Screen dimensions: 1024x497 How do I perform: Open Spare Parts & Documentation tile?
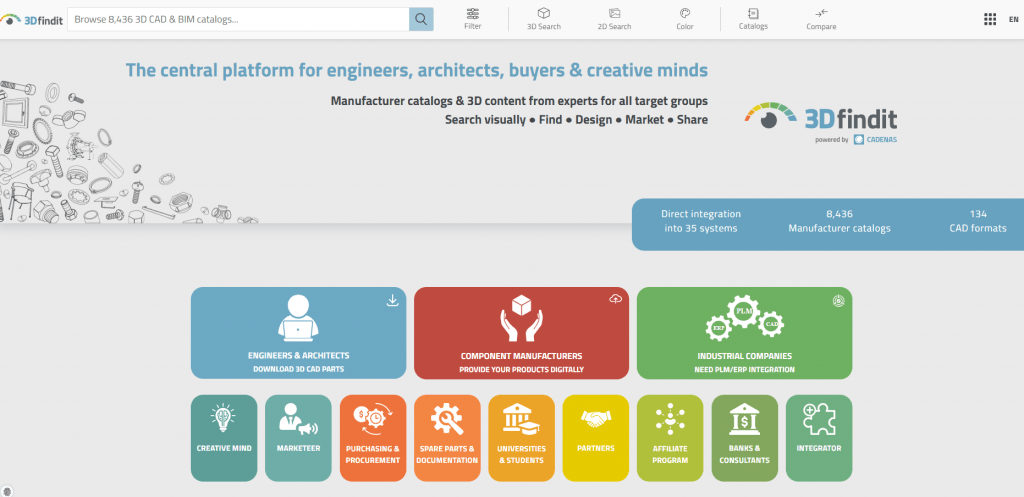446,438
